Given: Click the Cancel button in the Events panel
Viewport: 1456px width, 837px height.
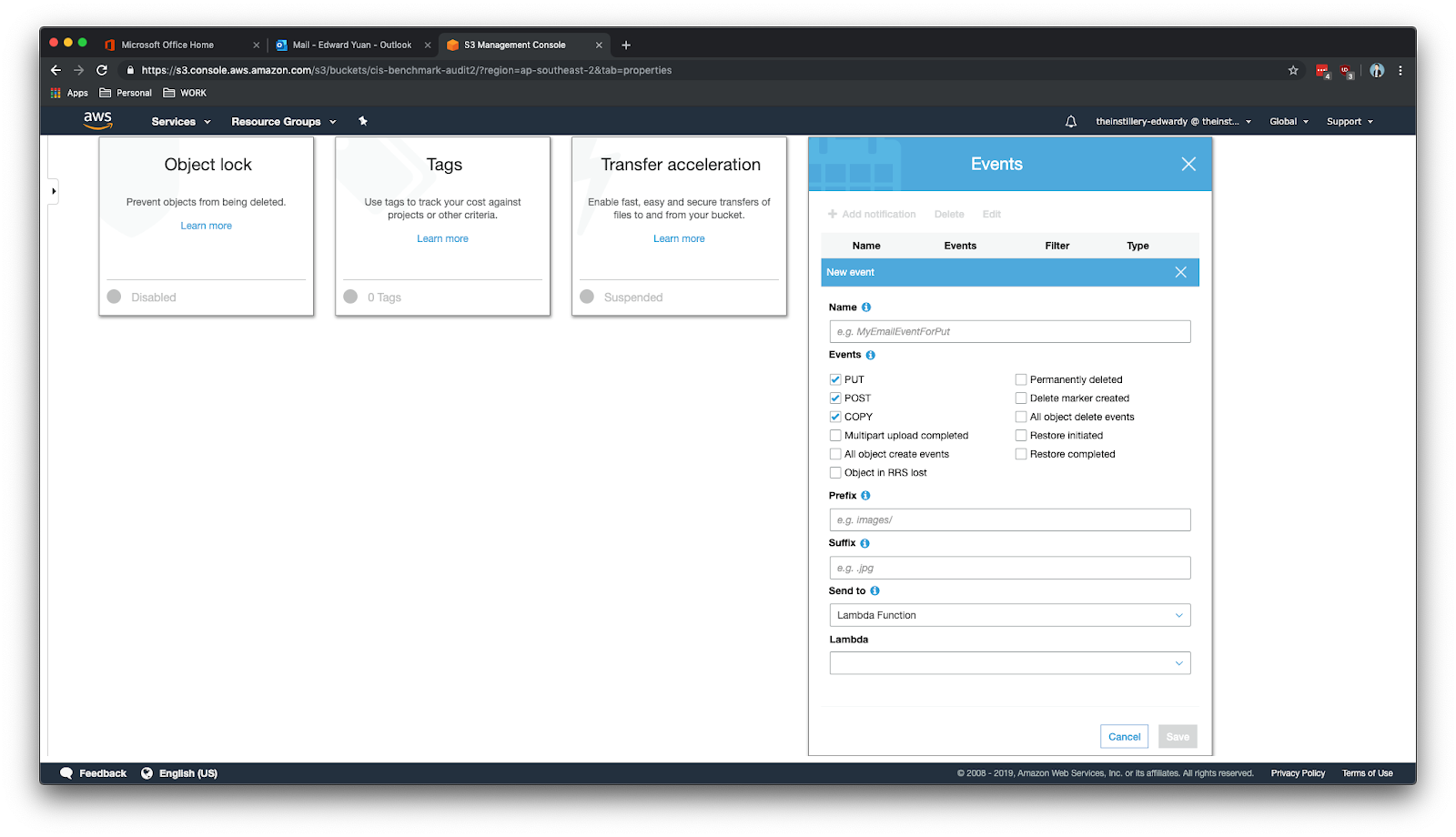Looking at the screenshot, I should (x=1124, y=736).
